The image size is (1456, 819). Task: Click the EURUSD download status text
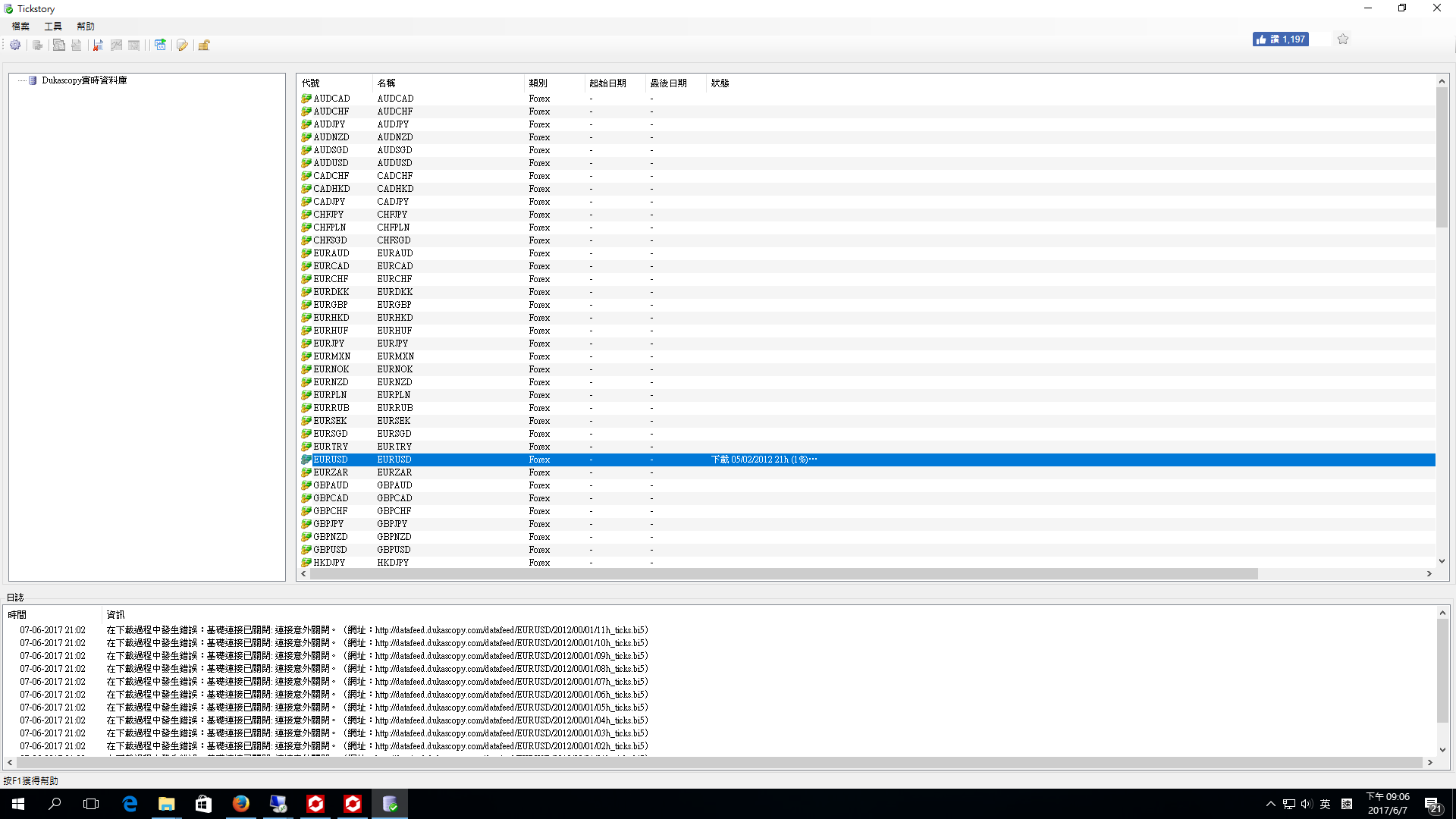(x=764, y=460)
